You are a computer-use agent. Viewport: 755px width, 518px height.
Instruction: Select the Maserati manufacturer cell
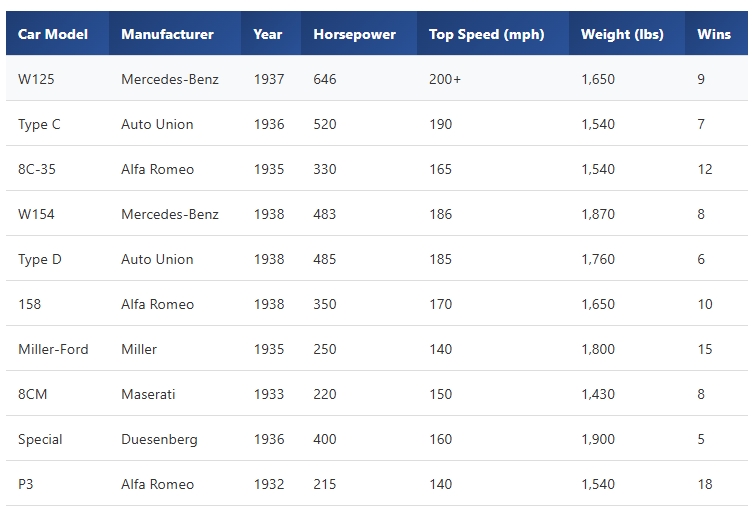tap(175, 394)
